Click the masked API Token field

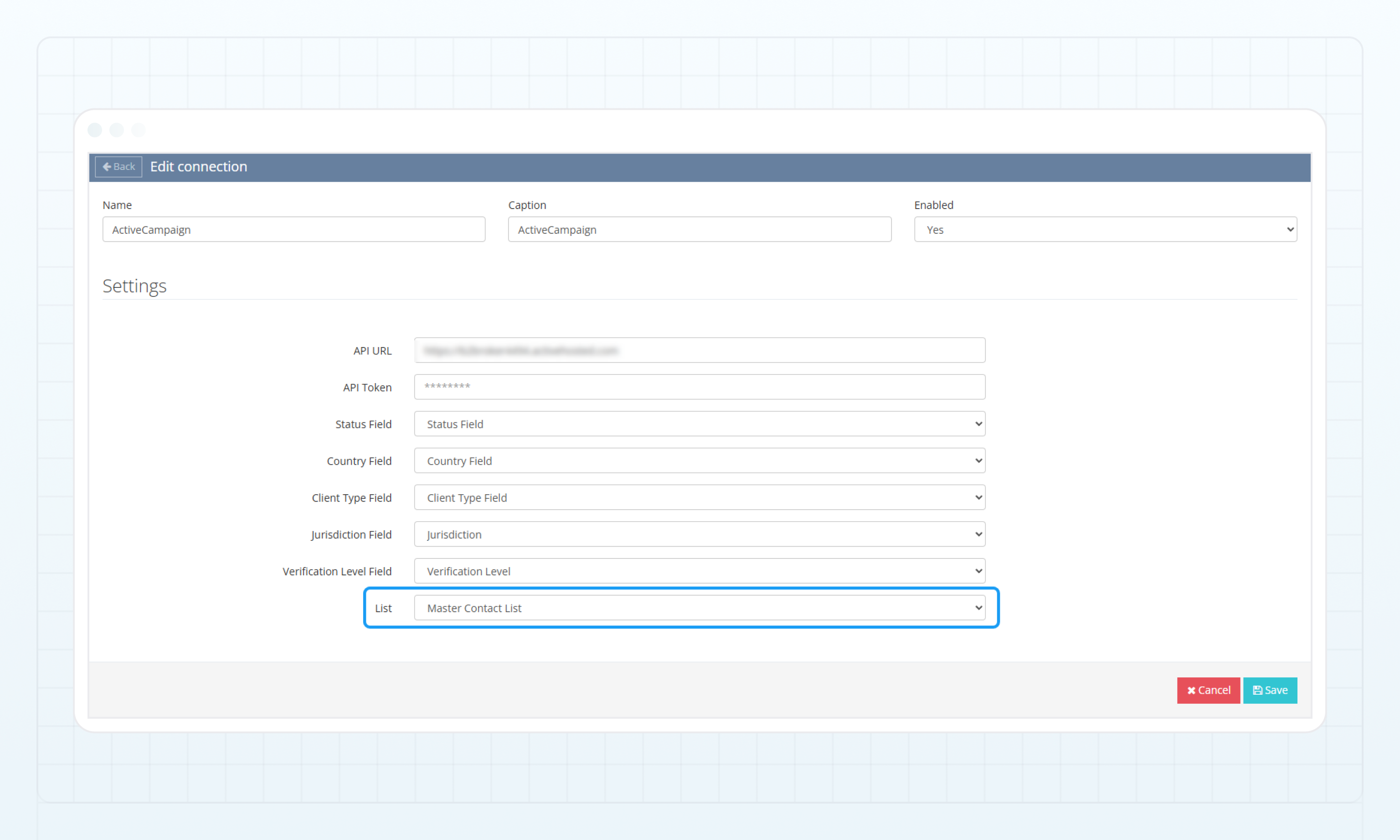[x=699, y=387]
